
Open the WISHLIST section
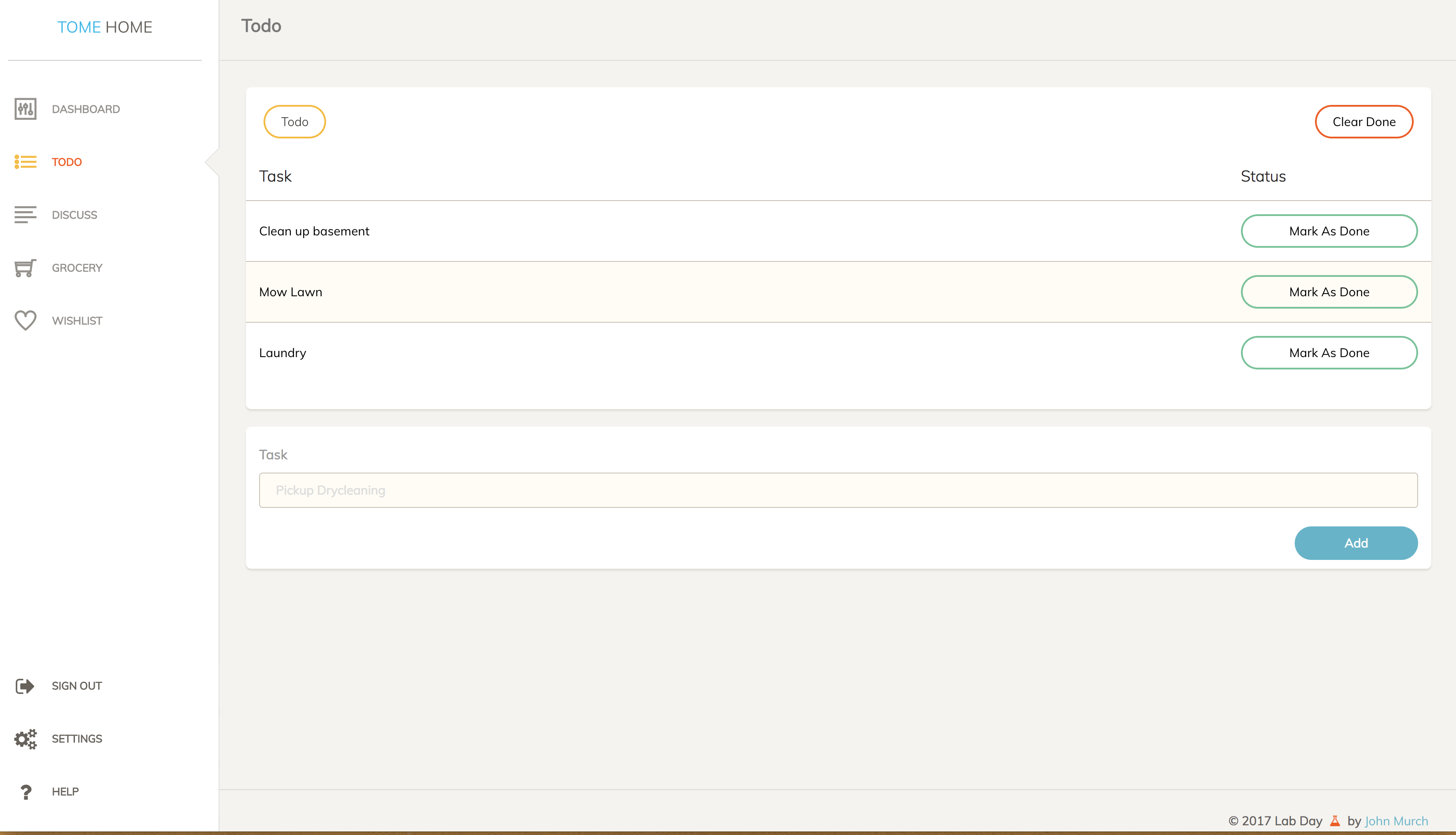(77, 321)
